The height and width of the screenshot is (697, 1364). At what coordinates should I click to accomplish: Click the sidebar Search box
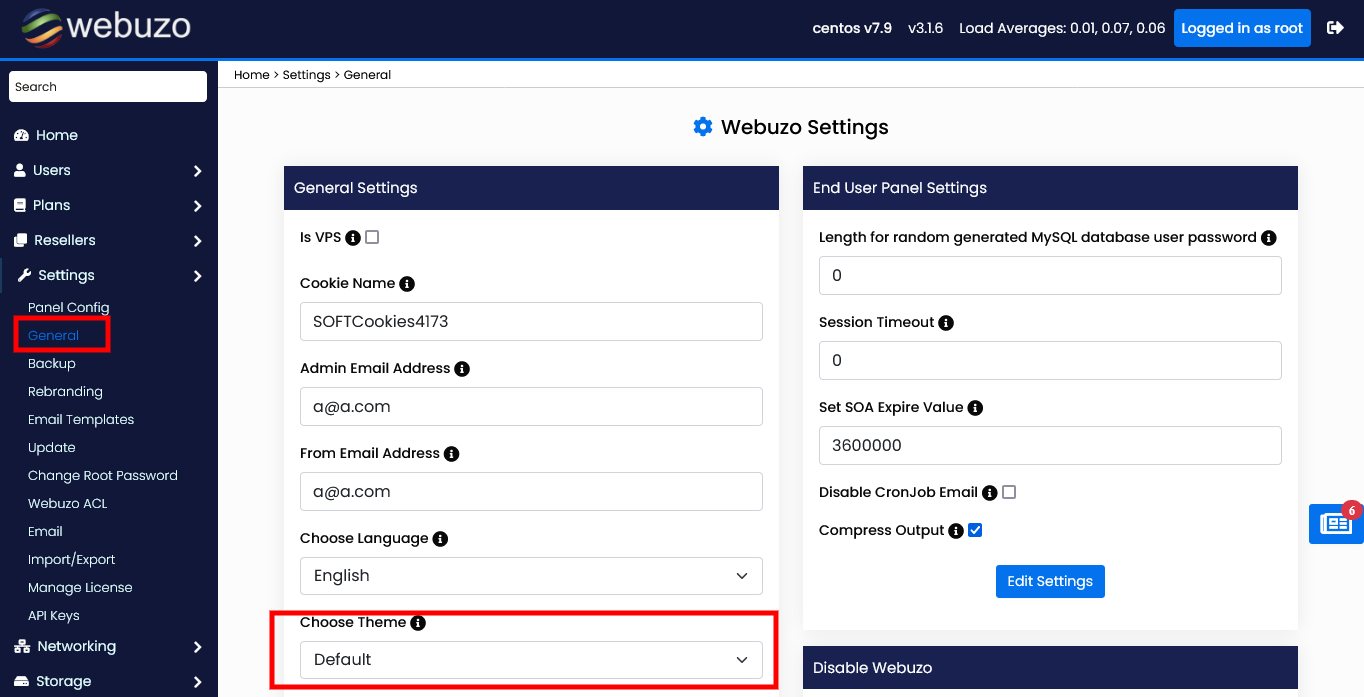108,87
